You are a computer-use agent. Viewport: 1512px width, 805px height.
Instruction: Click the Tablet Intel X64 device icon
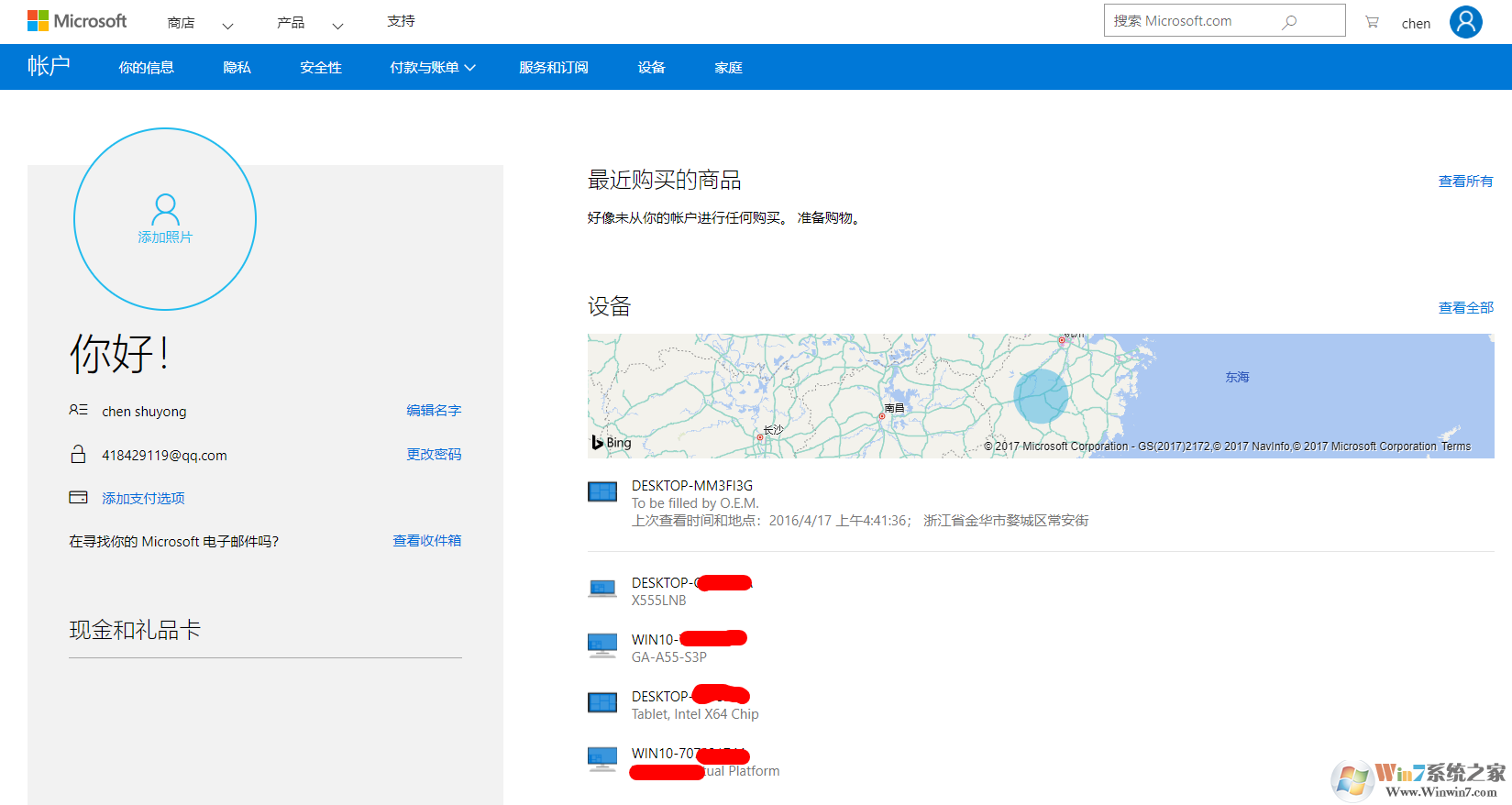[x=602, y=703]
